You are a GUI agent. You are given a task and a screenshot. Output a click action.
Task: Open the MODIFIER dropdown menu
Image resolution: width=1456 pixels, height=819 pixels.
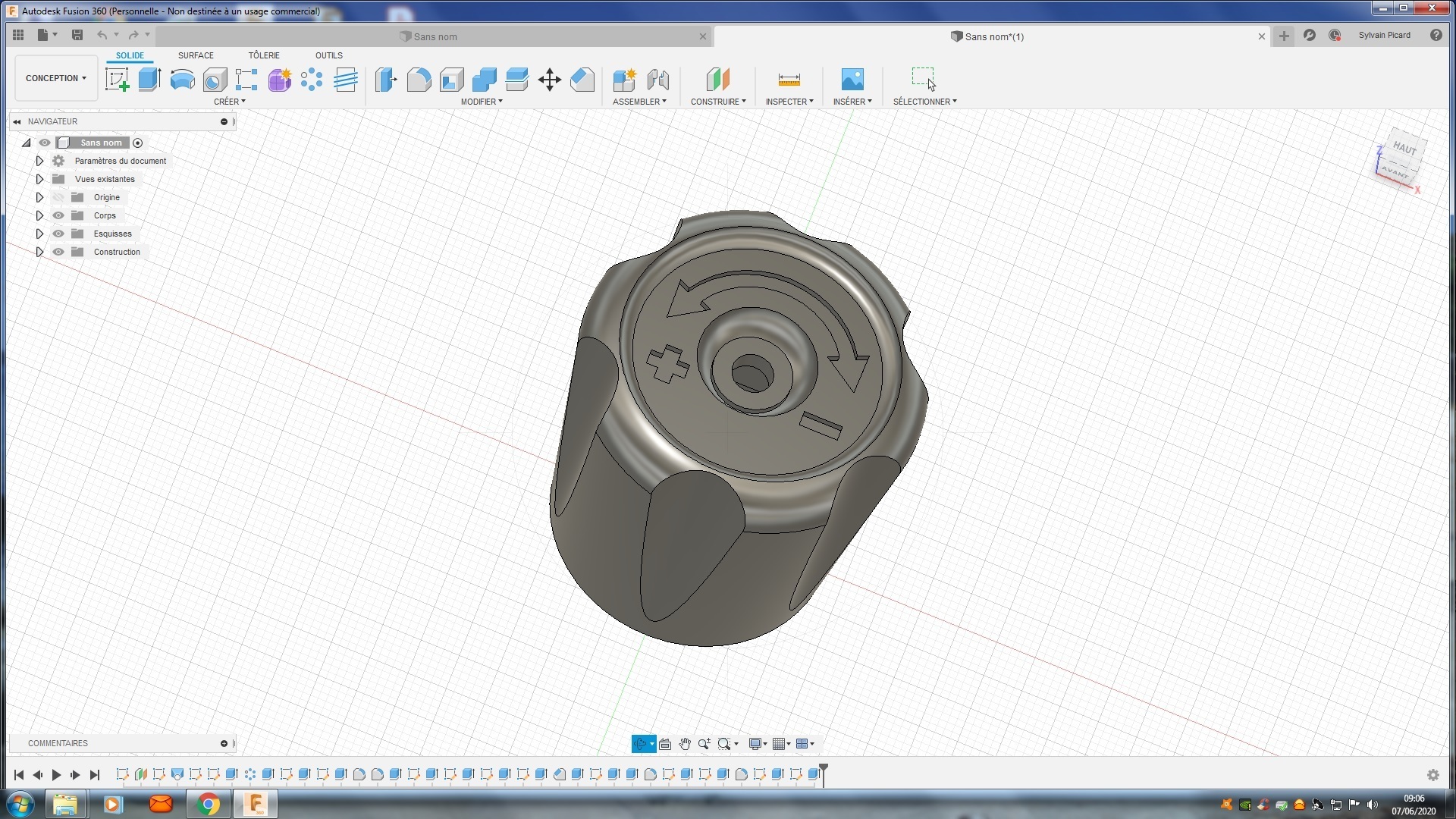tap(482, 102)
